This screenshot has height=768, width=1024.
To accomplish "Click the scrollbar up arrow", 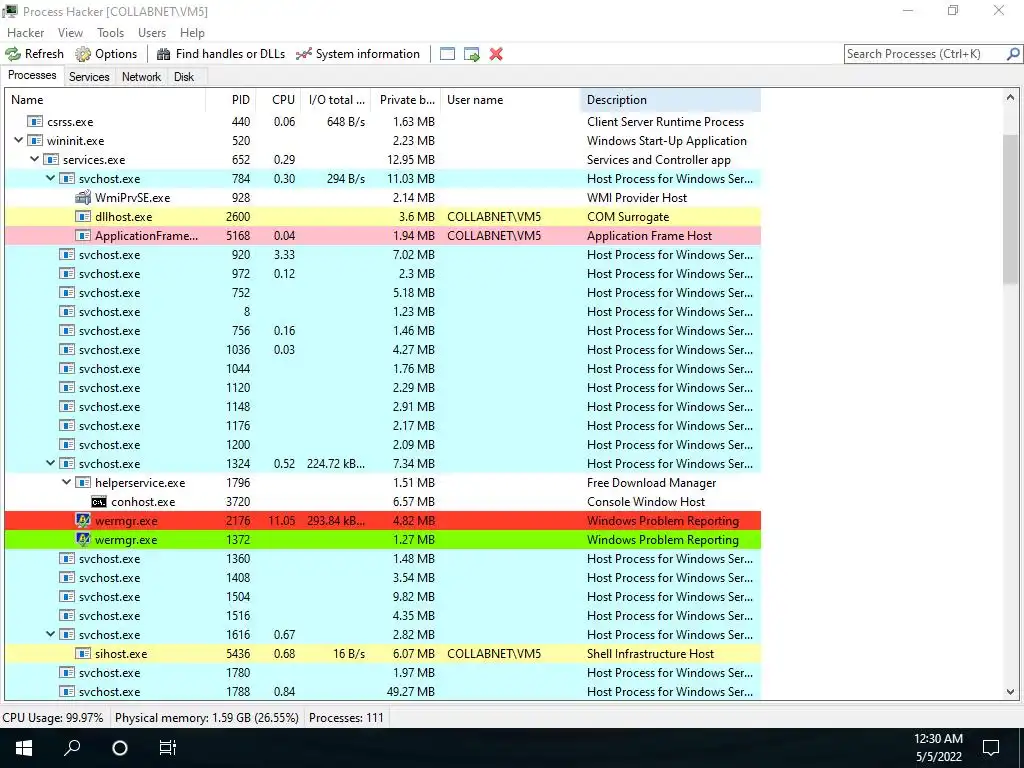I will click(x=1010, y=98).
